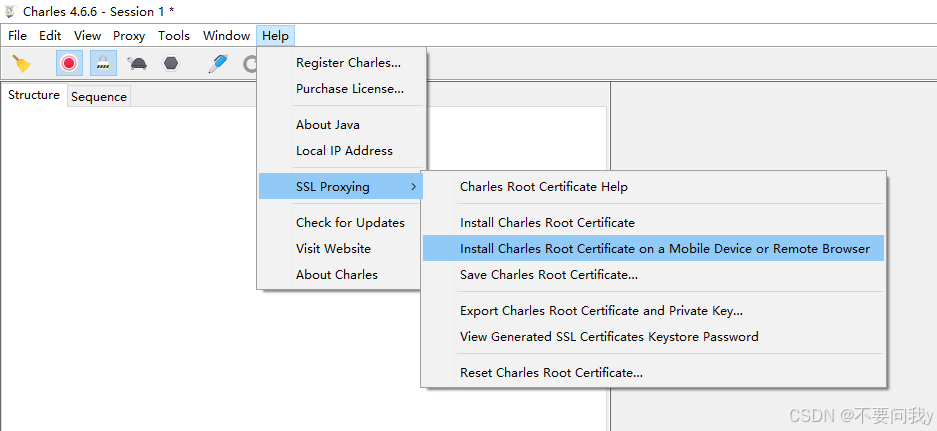Select About Java menu item

pos(342,125)
